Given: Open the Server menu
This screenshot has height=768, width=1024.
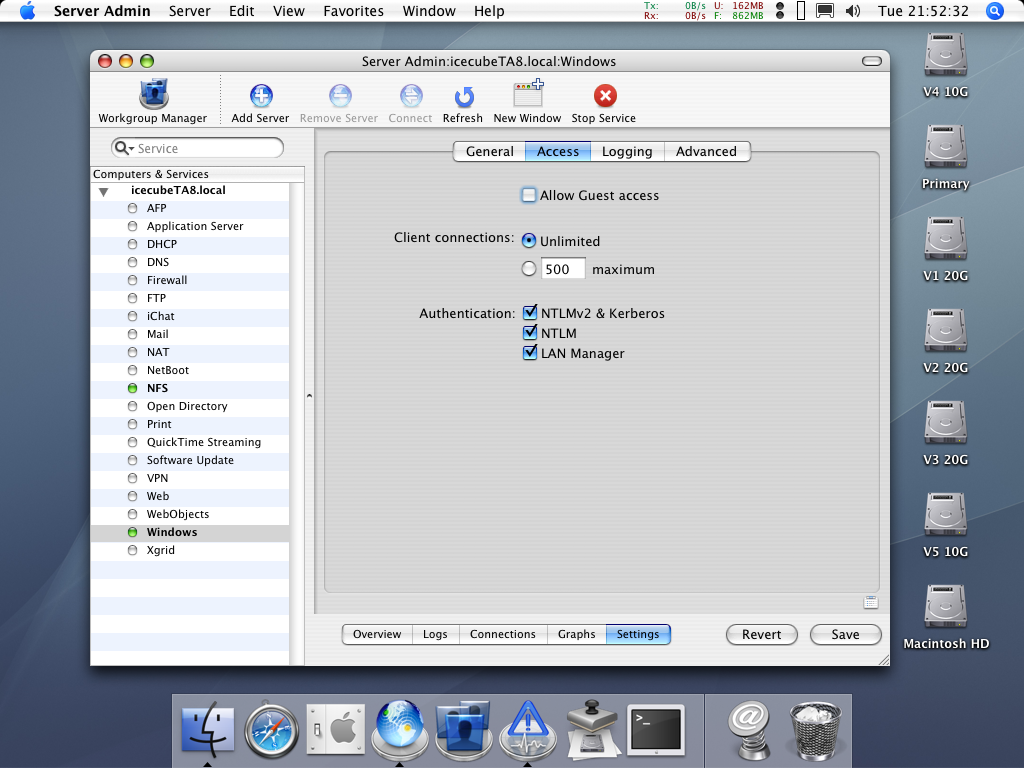Looking at the screenshot, I should coord(189,11).
